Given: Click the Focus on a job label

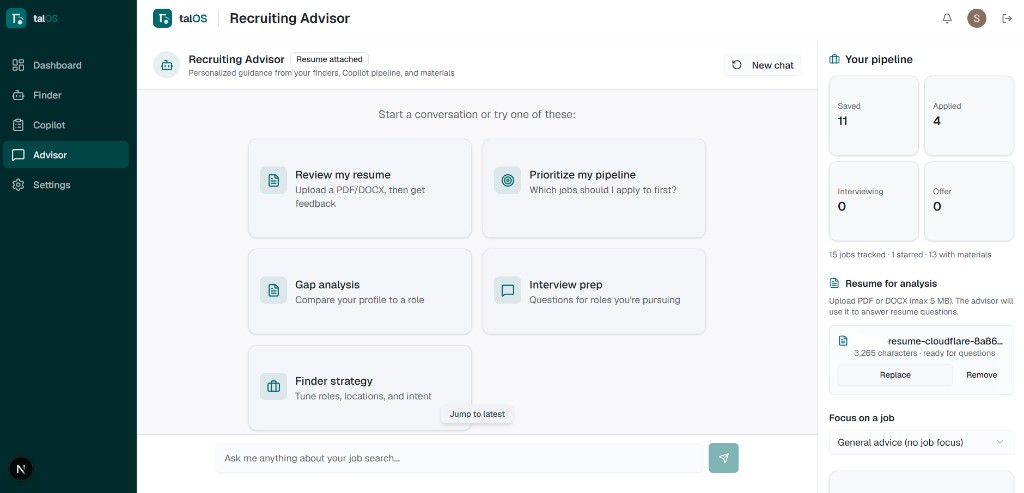Looking at the screenshot, I should [861, 418].
